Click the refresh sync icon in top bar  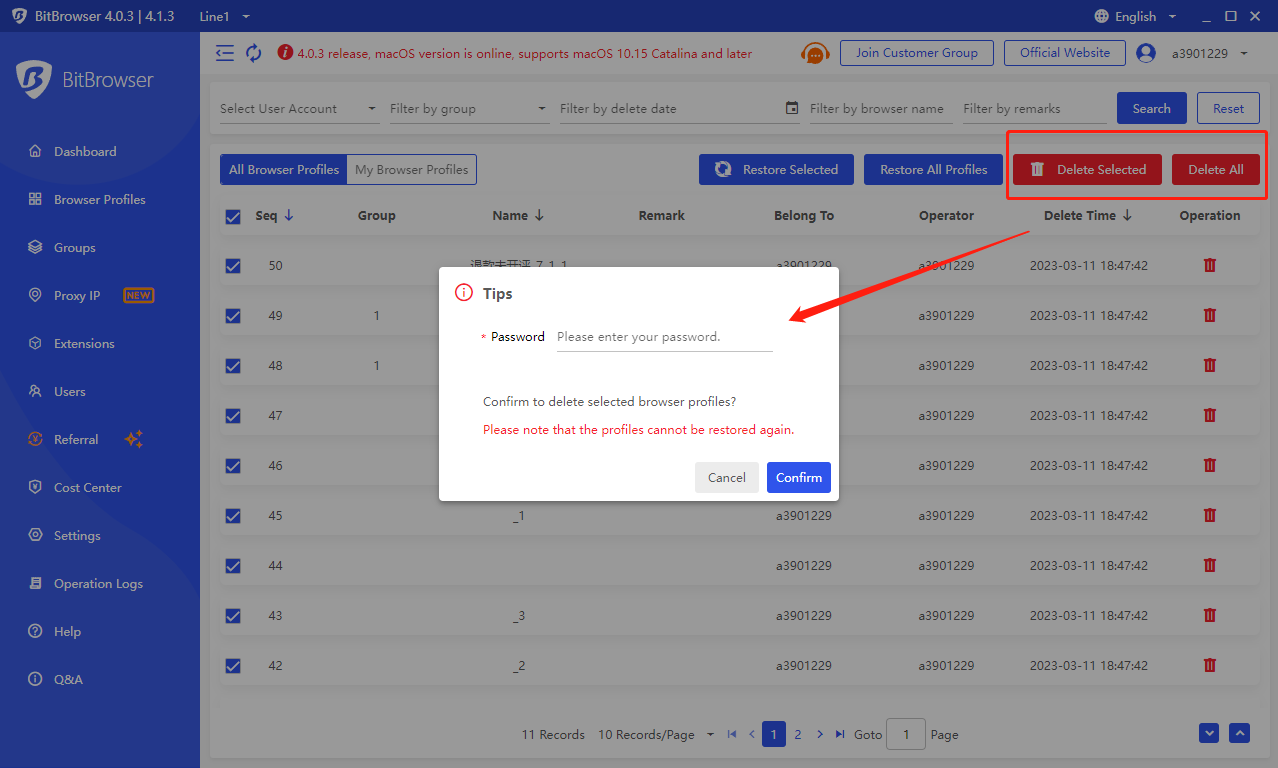[x=254, y=53]
